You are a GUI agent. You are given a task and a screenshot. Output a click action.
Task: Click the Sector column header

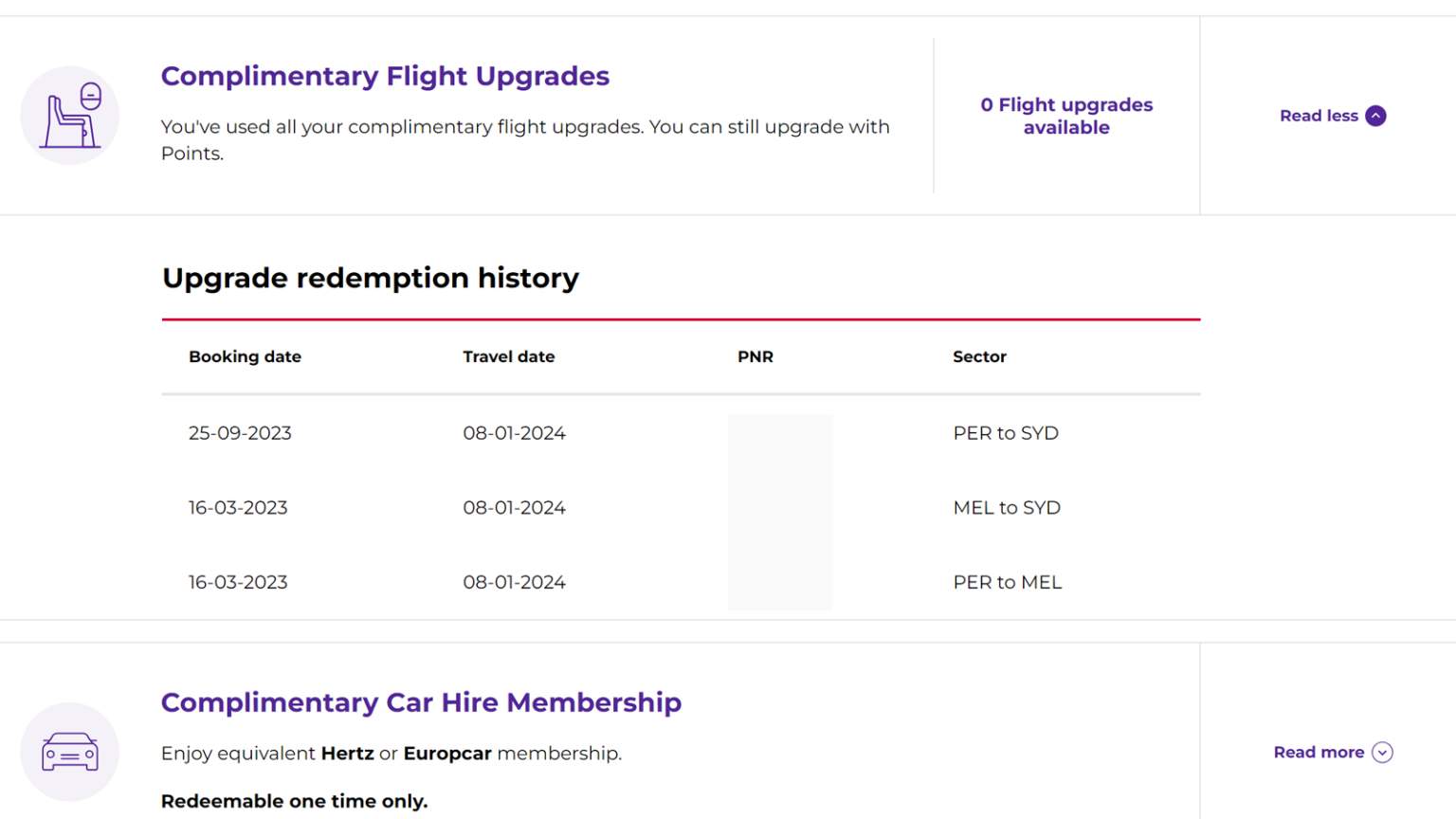point(979,356)
